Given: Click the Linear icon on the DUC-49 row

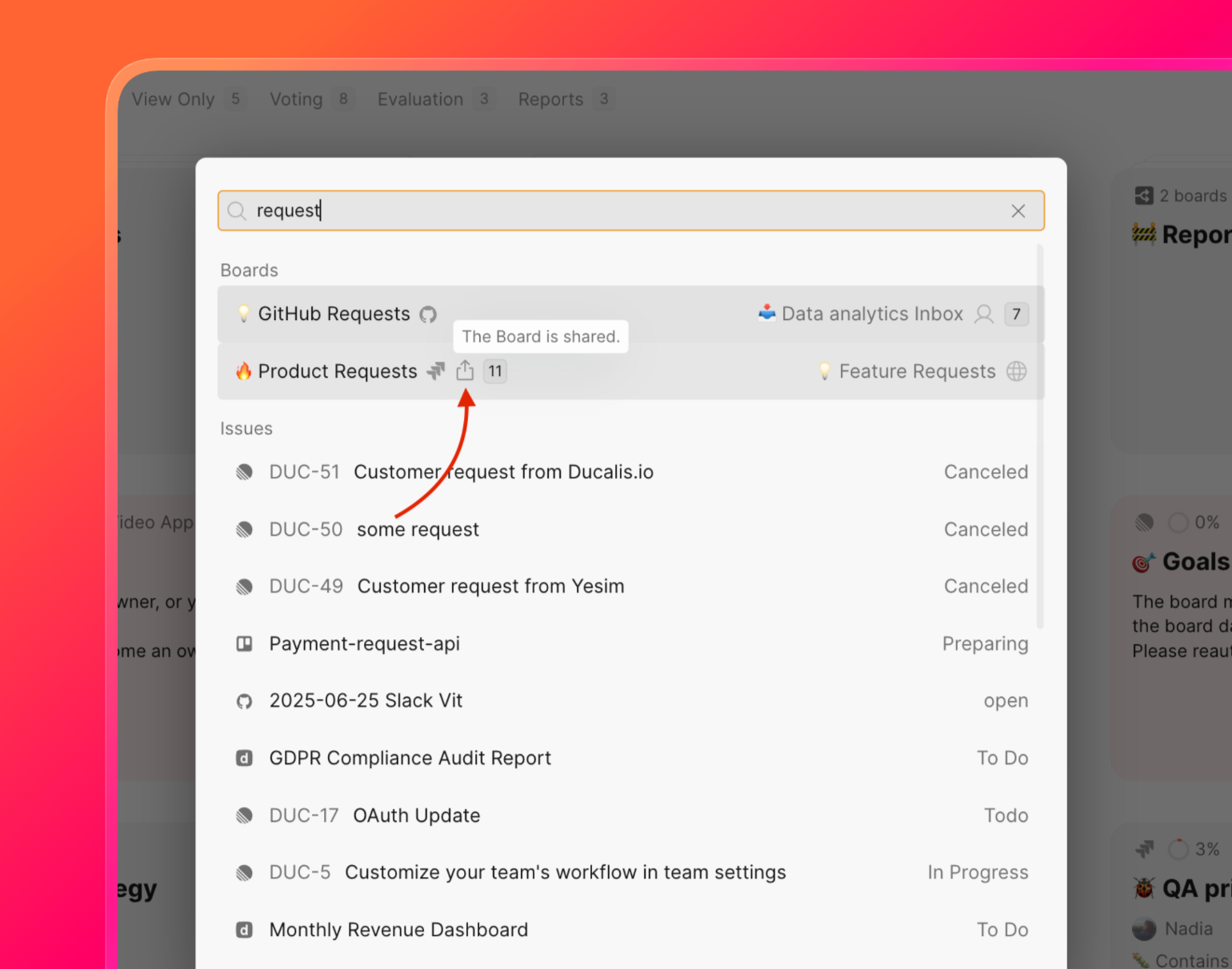Looking at the screenshot, I should (244, 587).
